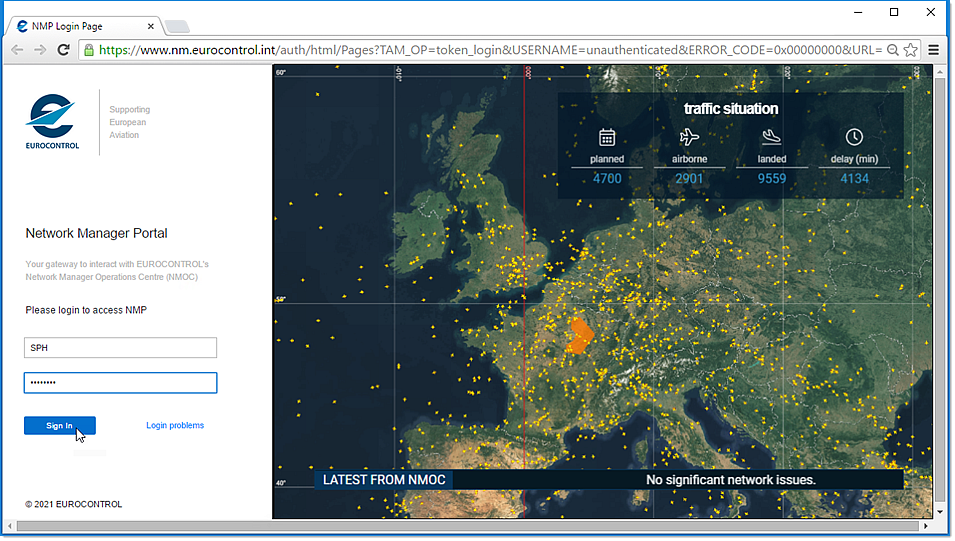This screenshot has height=541, width=955.
Task: Open the Chrome hamburger menu
Action: [x=934, y=49]
